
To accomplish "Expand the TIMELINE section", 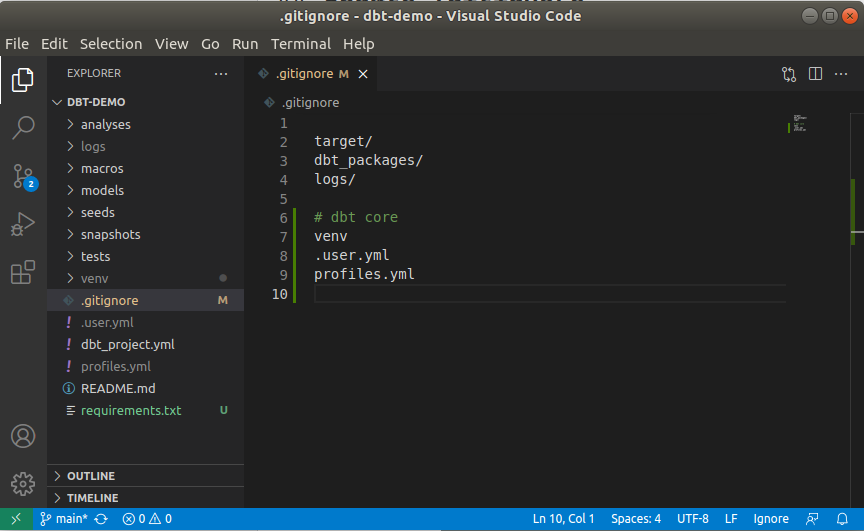I will 145,498.
